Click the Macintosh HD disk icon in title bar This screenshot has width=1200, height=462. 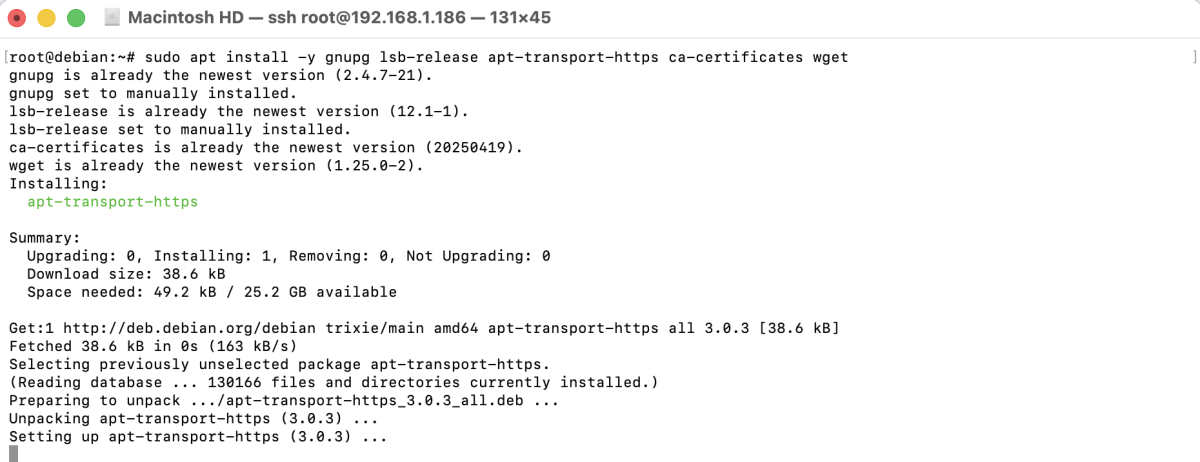[x=112, y=19]
